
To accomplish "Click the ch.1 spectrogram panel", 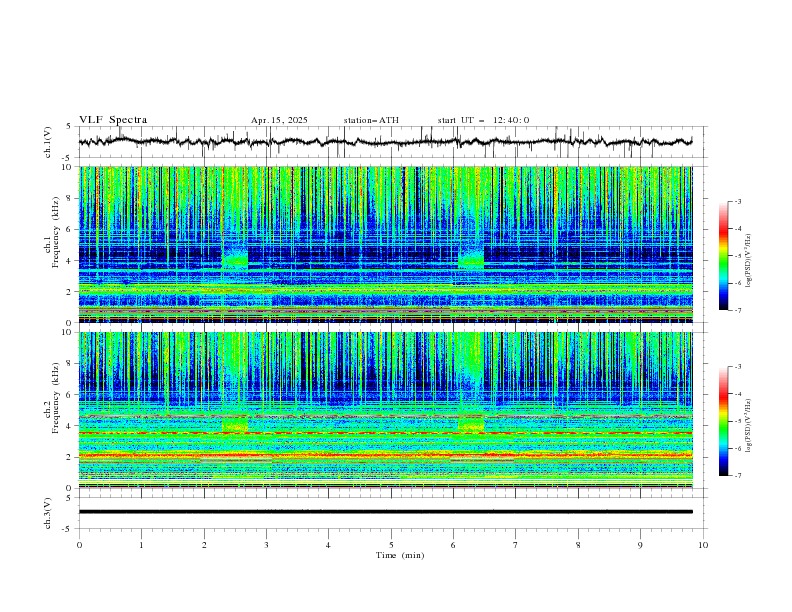I will 386,244.
